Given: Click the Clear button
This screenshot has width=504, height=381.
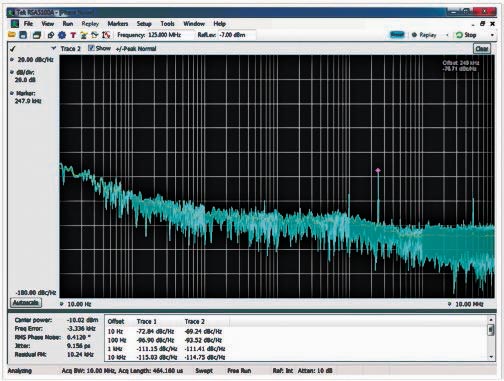Looking at the screenshot, I should pos(482,49).
